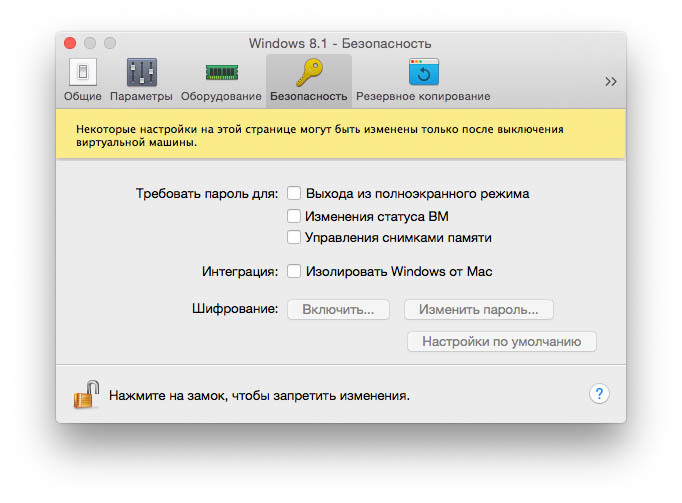
Task: Open help with the question mark button
Action: (599, 394)
